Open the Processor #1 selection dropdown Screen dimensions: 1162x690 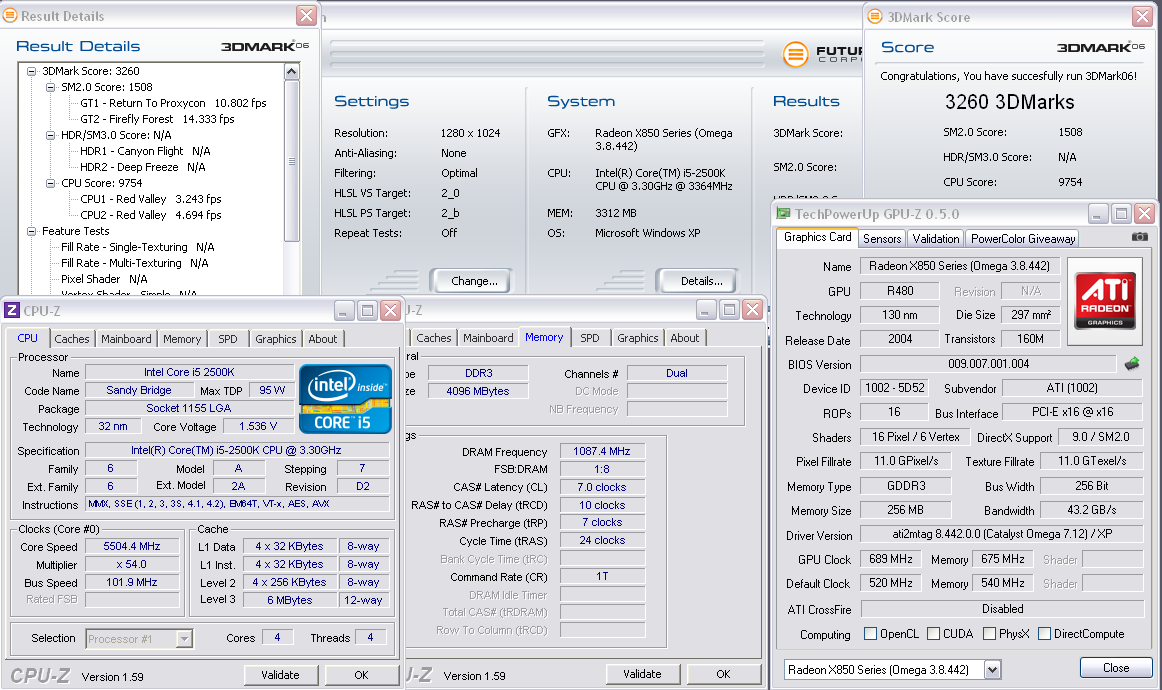point(185,639)
